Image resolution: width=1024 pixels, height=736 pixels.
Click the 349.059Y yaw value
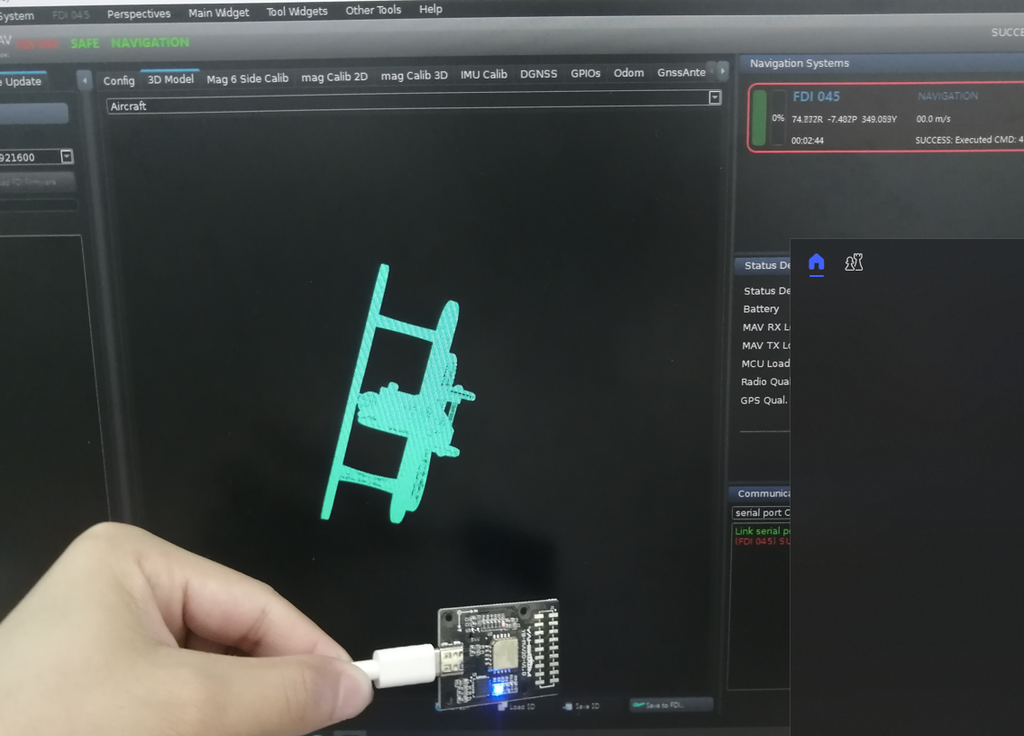tap(879, 120)
